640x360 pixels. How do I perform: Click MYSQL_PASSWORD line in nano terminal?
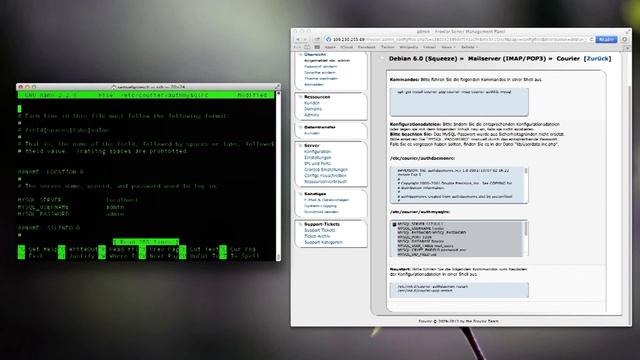tap(71, 214)
